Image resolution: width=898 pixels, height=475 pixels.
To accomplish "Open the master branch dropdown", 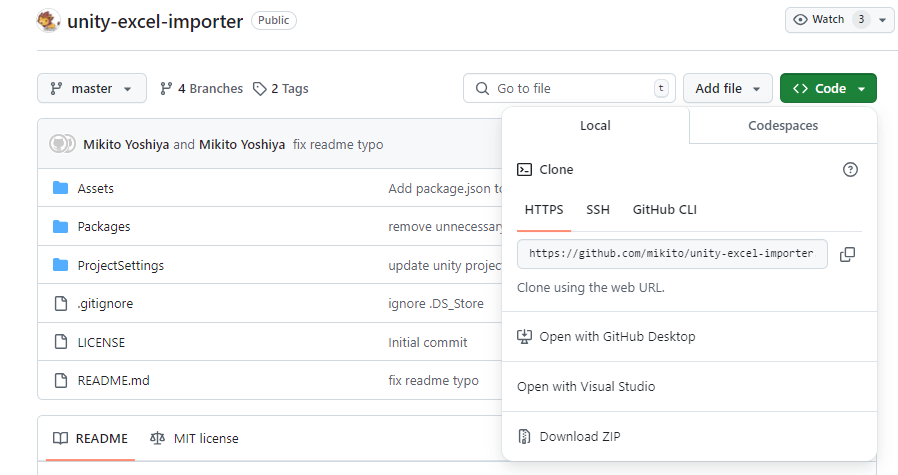I will click(x=92, y=88).
